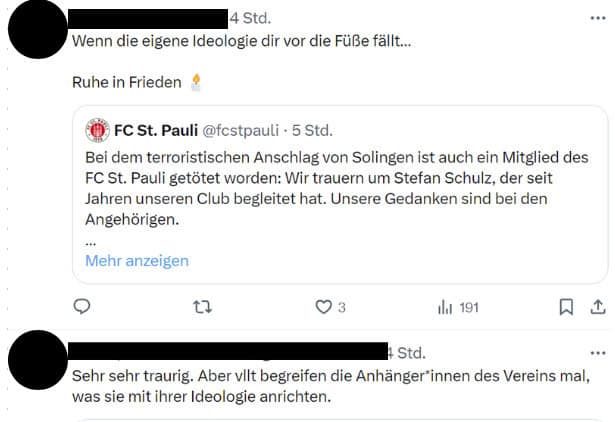Like the tweet with the heart icon
615x422 pixels.
point(323,307)
